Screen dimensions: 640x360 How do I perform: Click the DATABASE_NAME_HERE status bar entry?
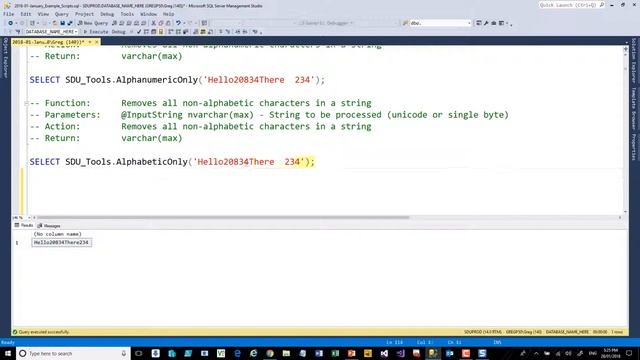(x=567, y=332)
